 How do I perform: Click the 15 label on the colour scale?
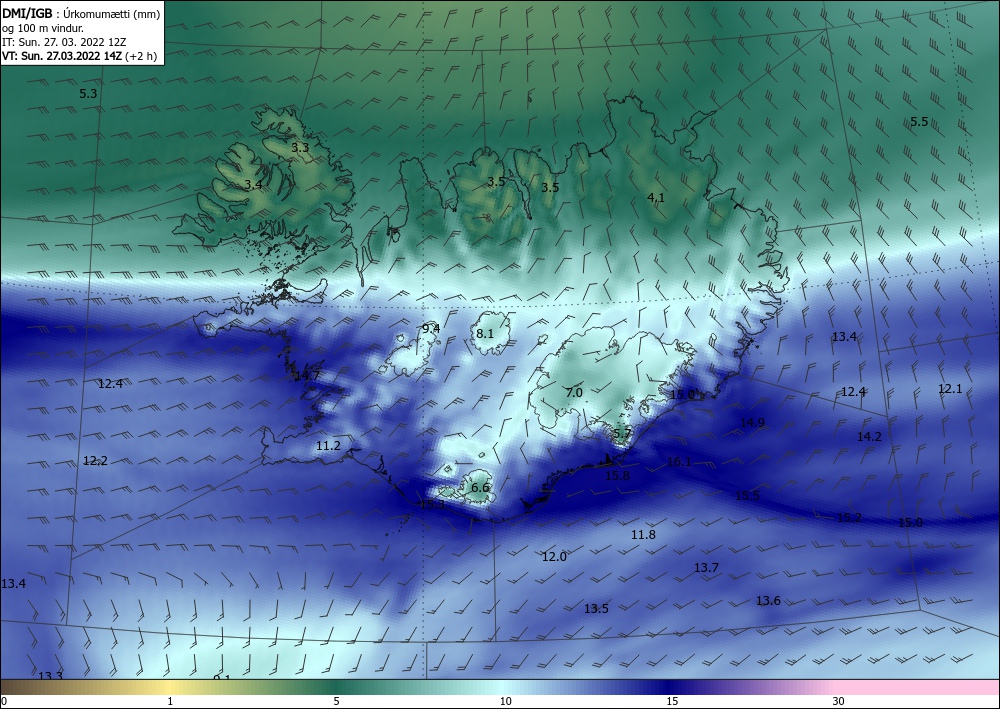click(672, 702)
